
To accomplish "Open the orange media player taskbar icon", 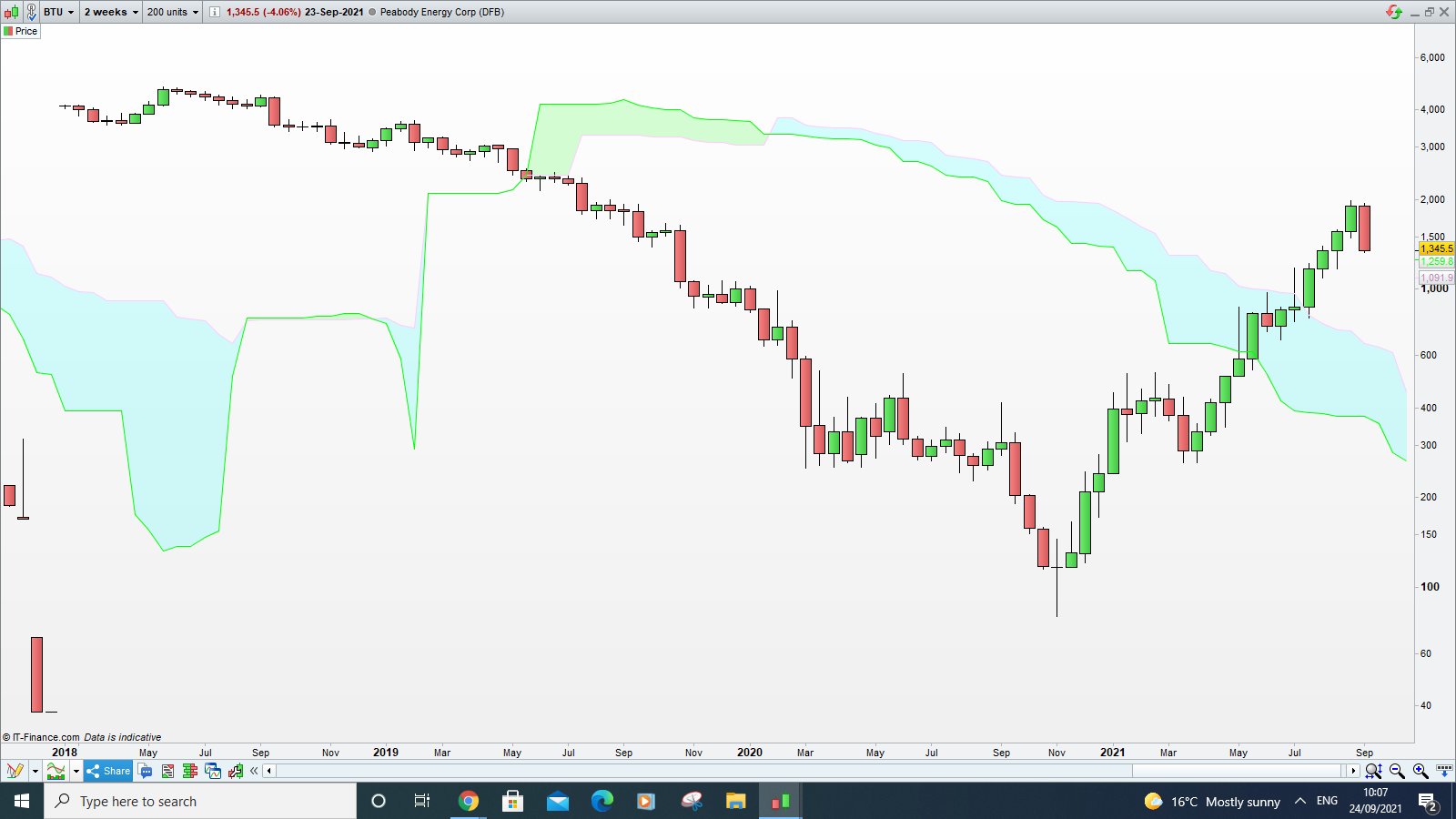I will tap(646, 801).
